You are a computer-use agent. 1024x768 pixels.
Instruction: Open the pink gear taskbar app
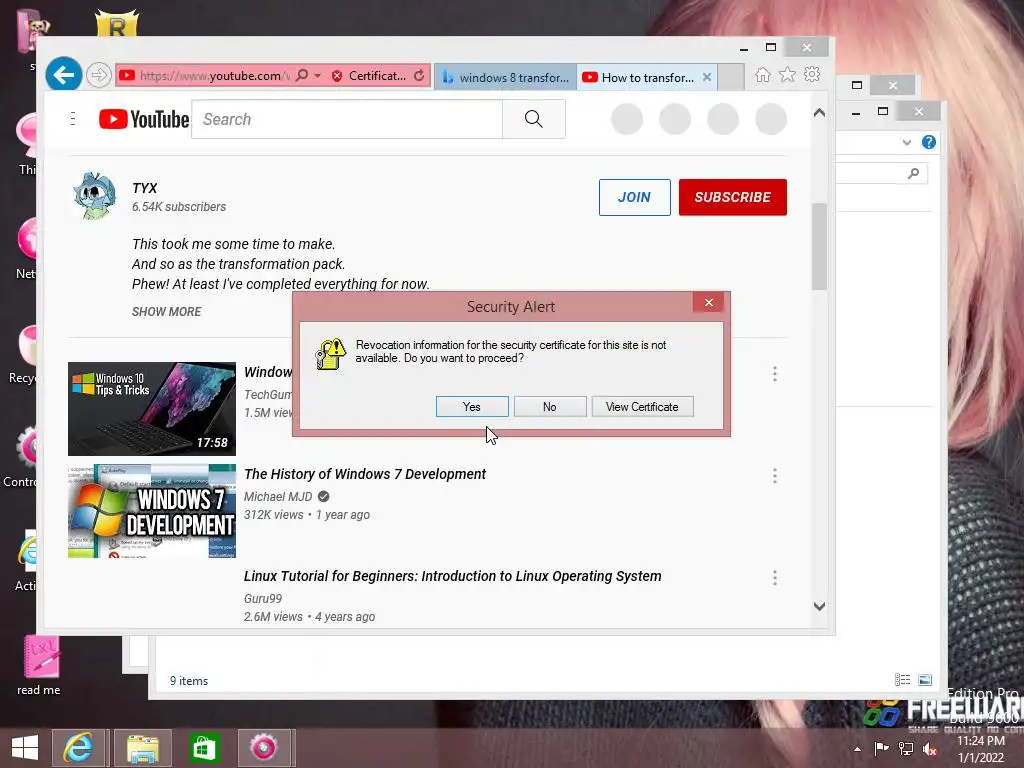[264, 748]
